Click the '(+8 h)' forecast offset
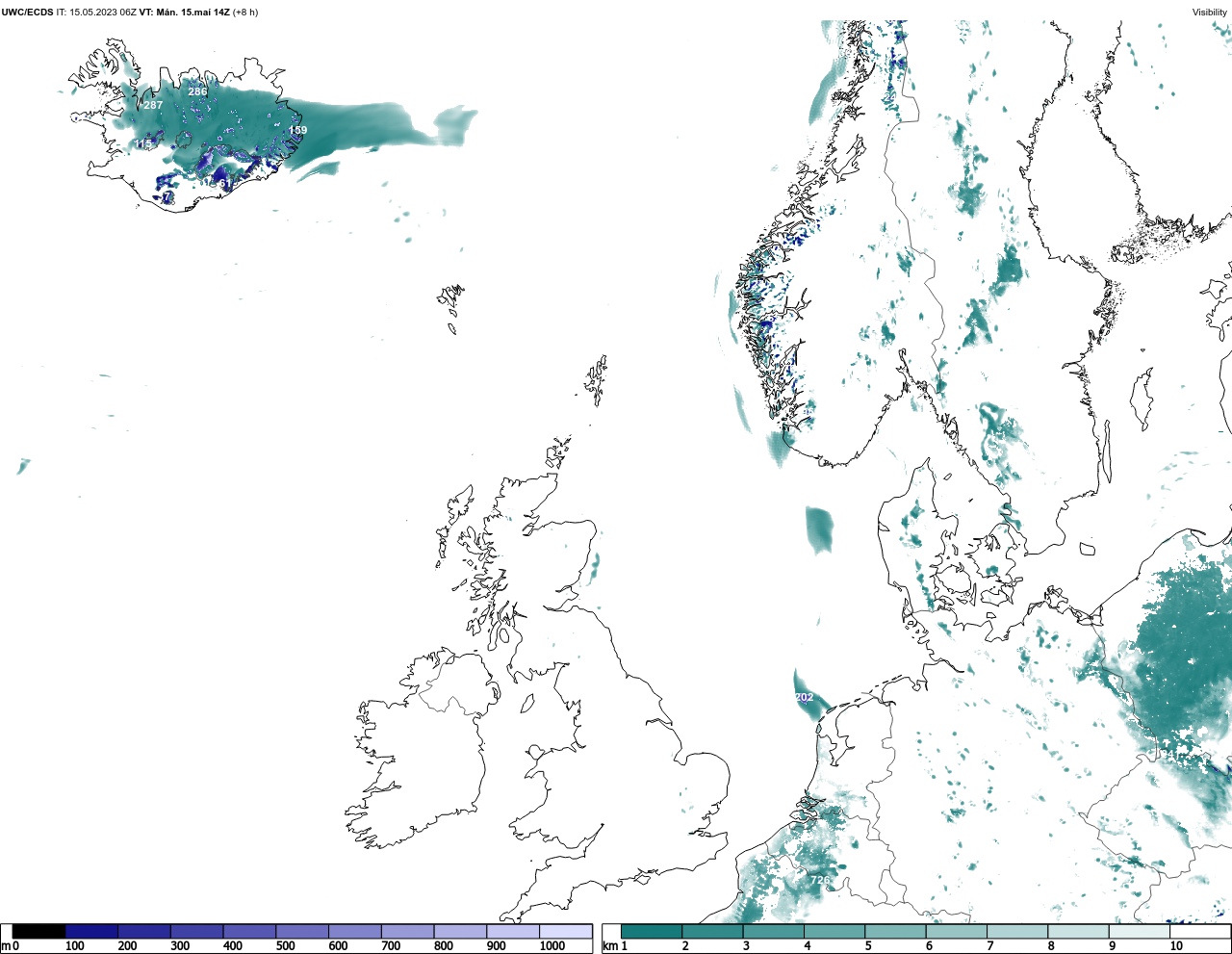The image size is (1232, 954). coord(245,13)
